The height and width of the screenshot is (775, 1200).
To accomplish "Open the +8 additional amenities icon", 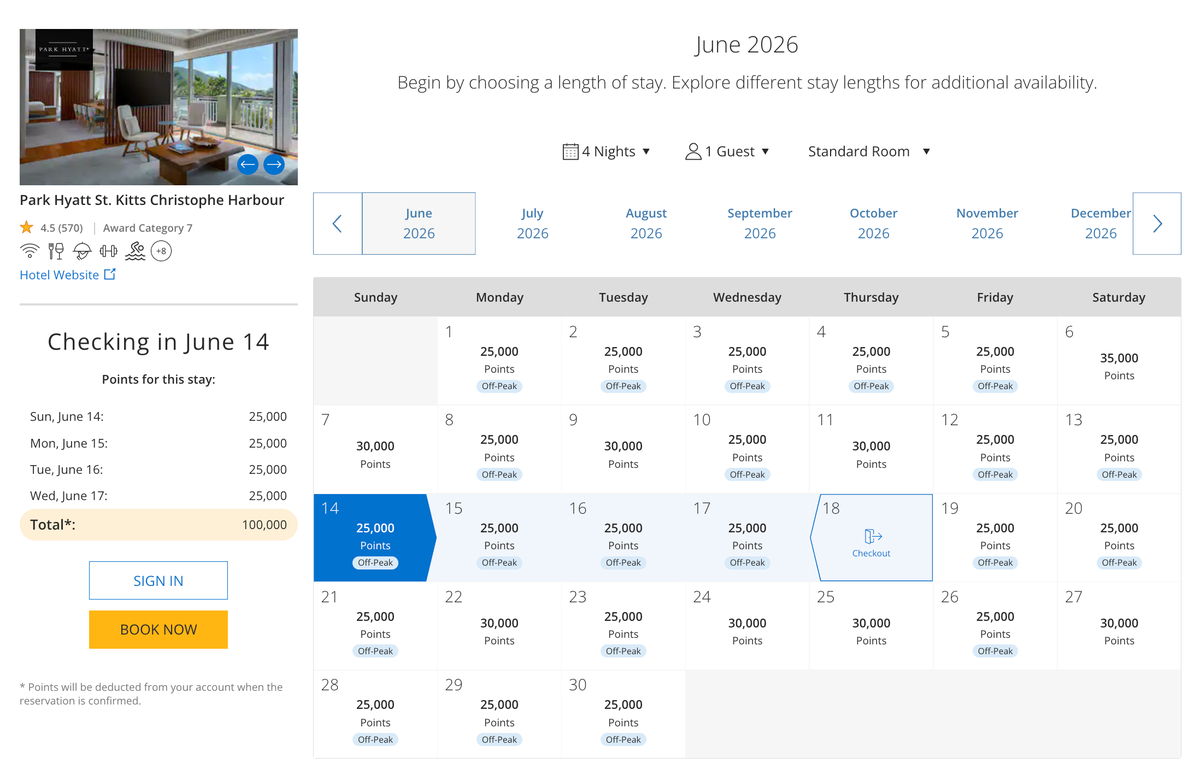I will (x=161, y=251).
